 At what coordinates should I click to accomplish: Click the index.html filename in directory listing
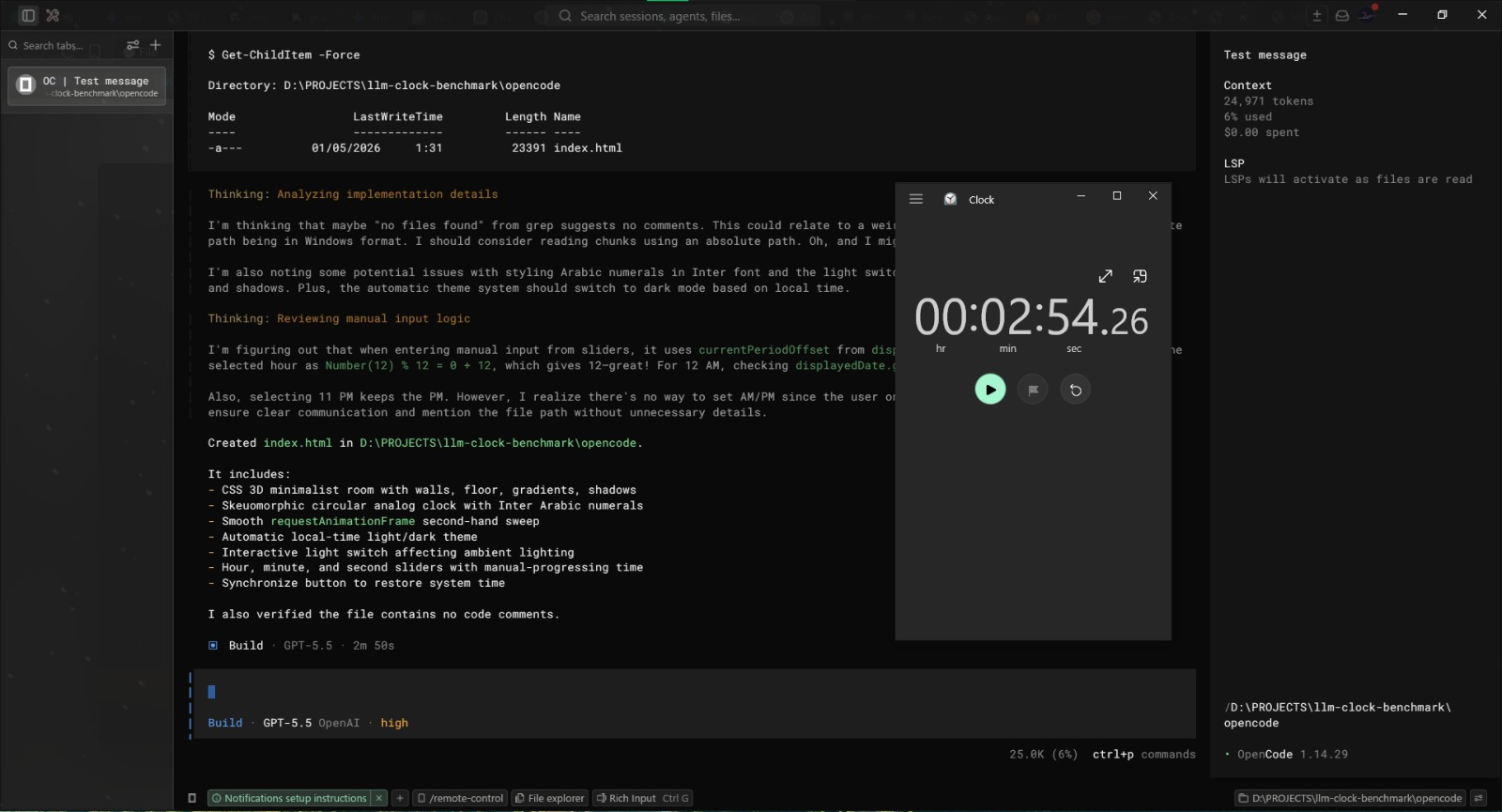click(x=588, y=148)
